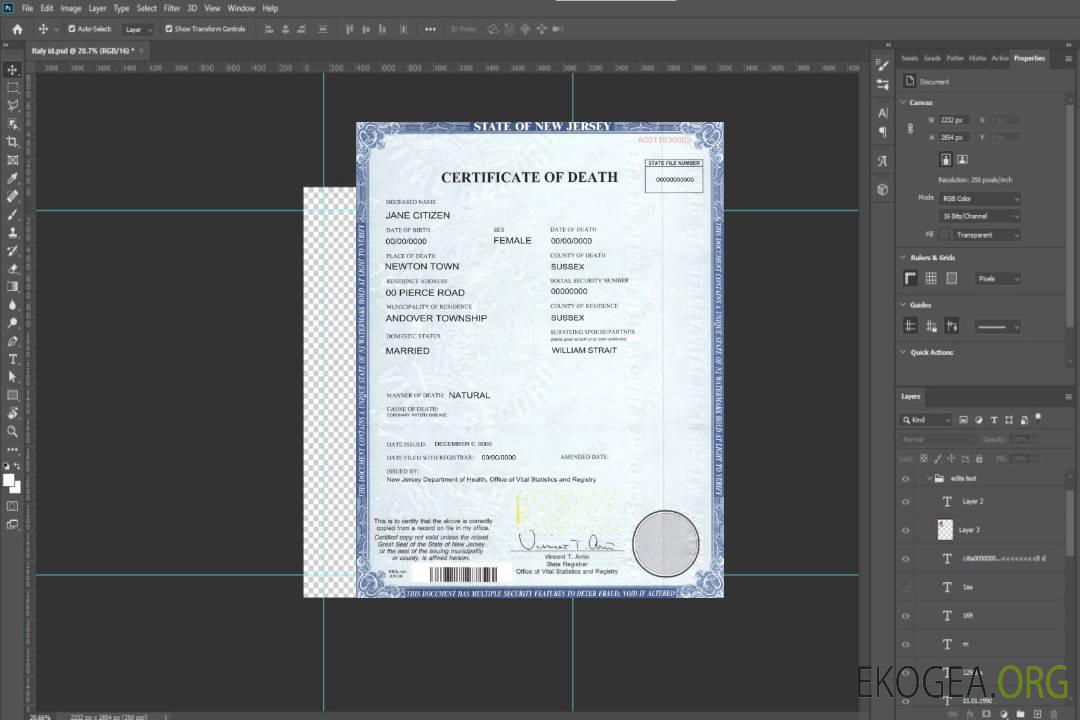Screen dimensions: 1080x720
Task: Hide the '169' text layer
Action: point(906,616)
